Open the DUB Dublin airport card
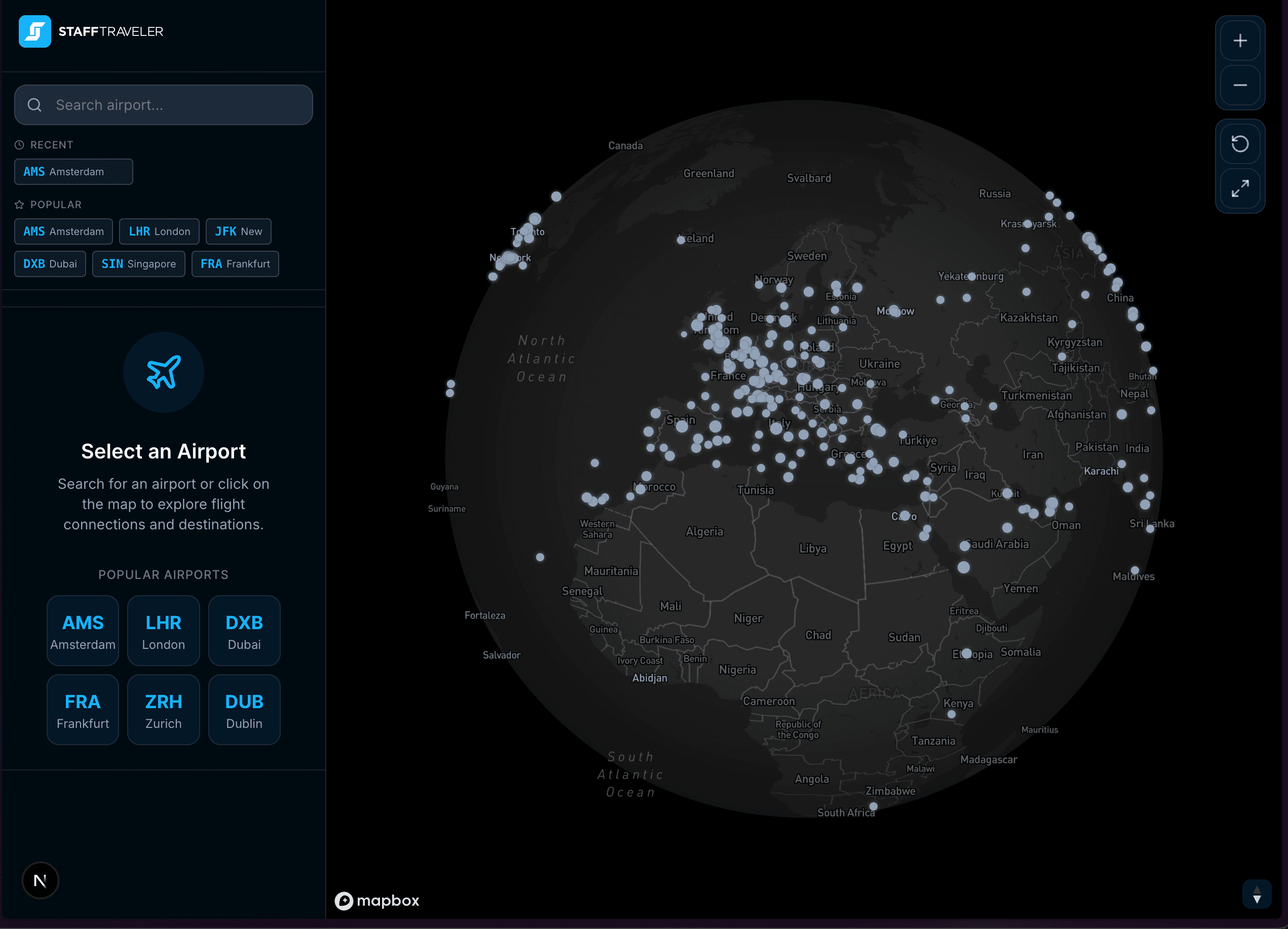Viewport: 1288px width, 929px height. tap(244, 709)
